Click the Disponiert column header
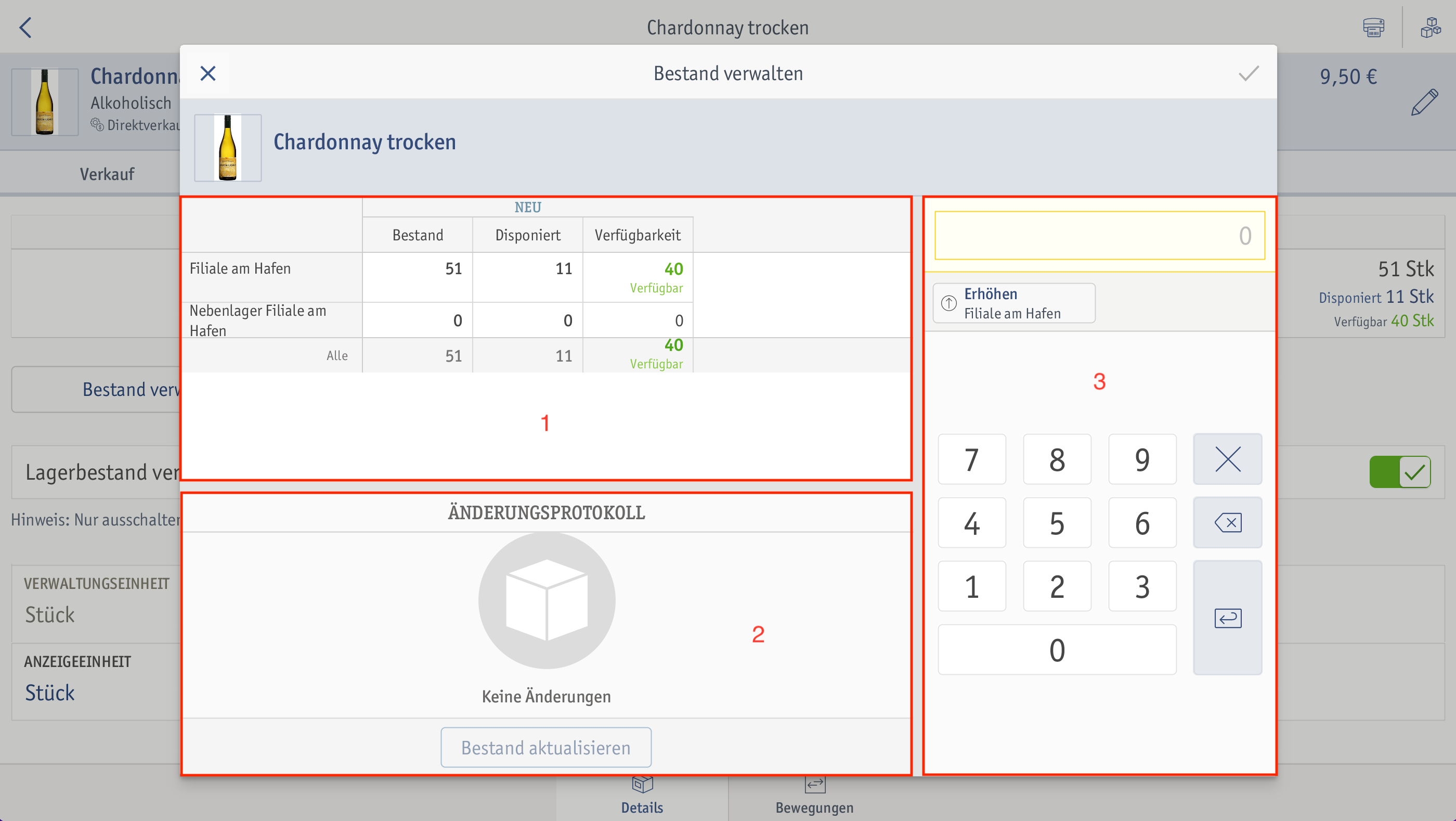The image size is (1456, 821). coord(528,235)
